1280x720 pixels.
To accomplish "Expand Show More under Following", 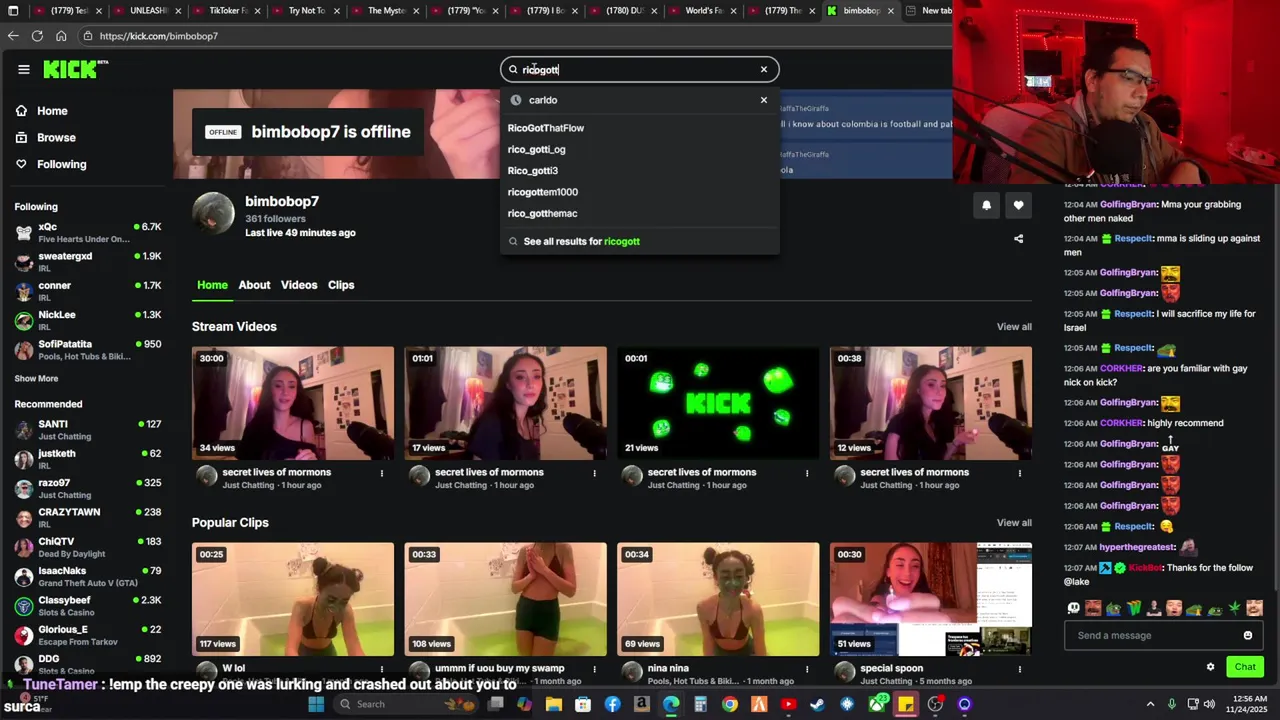I will pyautogui.click(x=36, y=379).
